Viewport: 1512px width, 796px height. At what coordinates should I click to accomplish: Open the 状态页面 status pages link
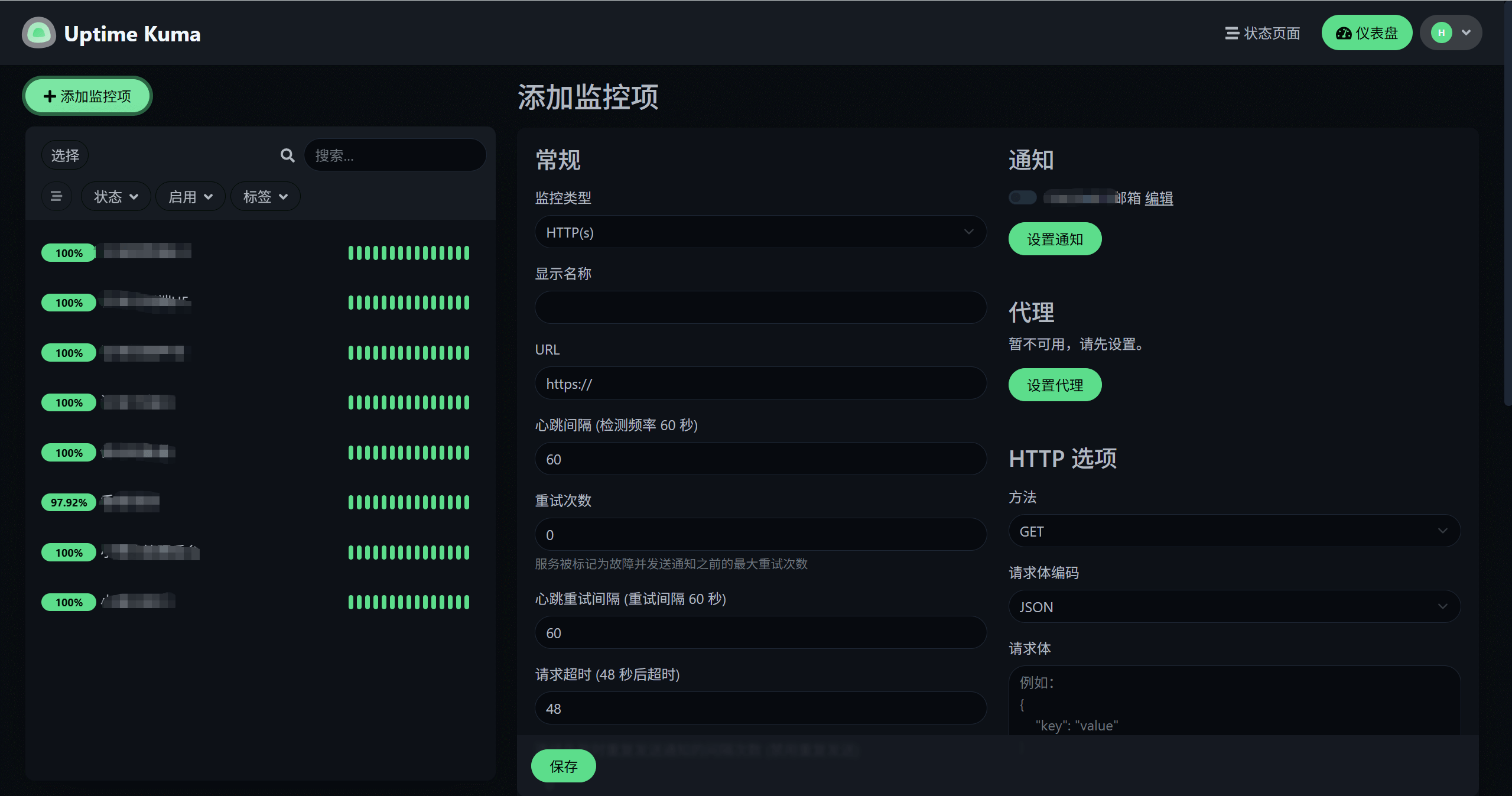(x=1263, y=33)
